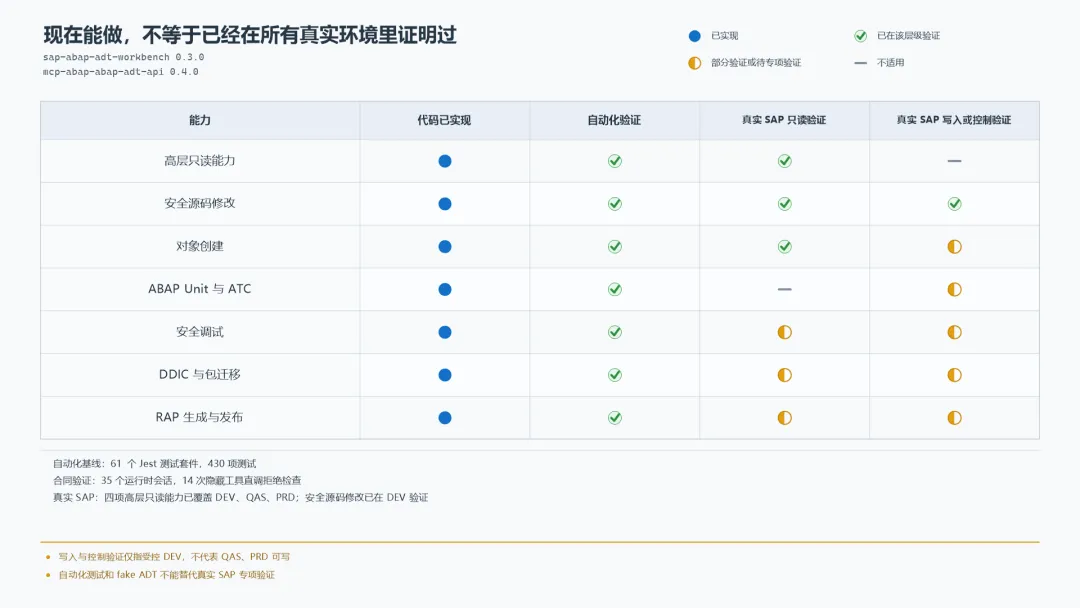Select the 安全调试 row label
This screenshot has width=1080, height=608.
pos(200,332)
